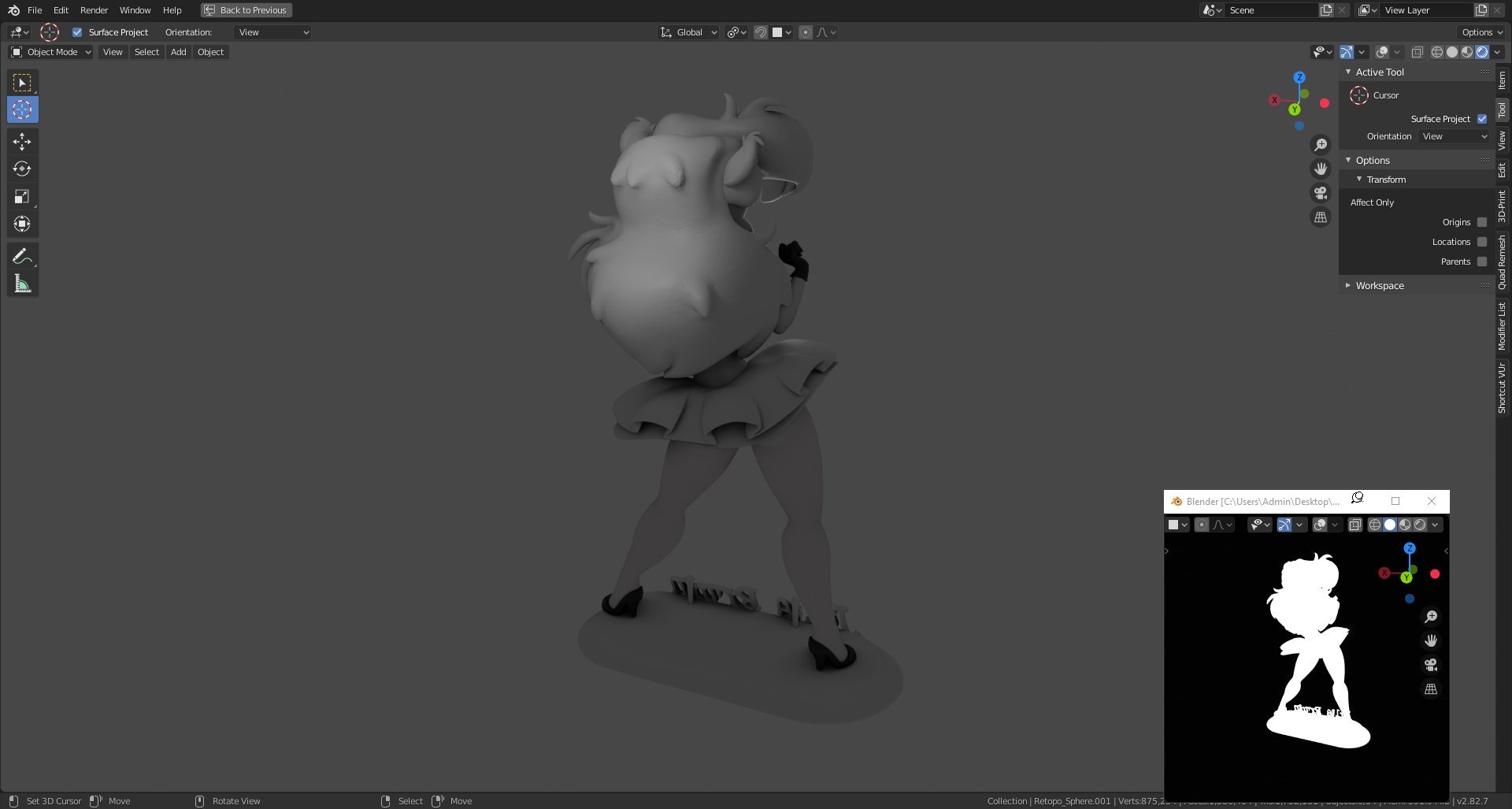Viewport: 1512px width, 809px height.
Task: Enable Affect Only Parents checkbox
Action: pos(1482,262)
